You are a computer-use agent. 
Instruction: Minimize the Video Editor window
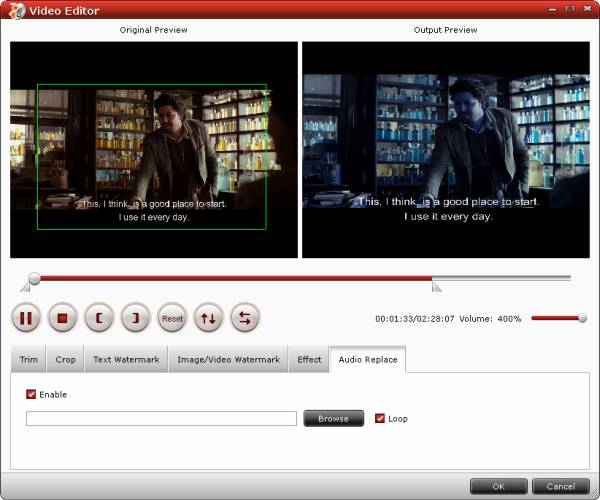click(552, 9)
